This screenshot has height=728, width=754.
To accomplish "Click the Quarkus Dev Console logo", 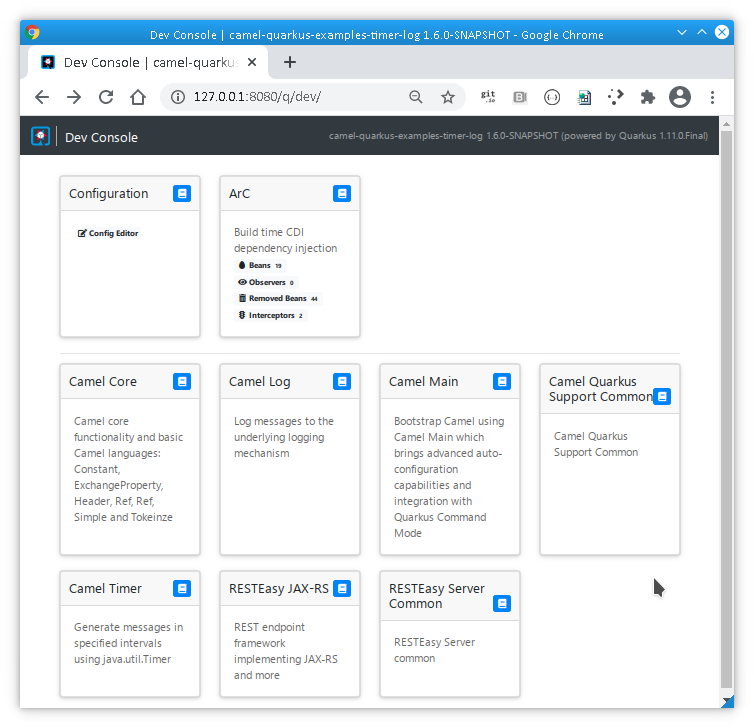I will pyautogui.click(x=40, y=137).
